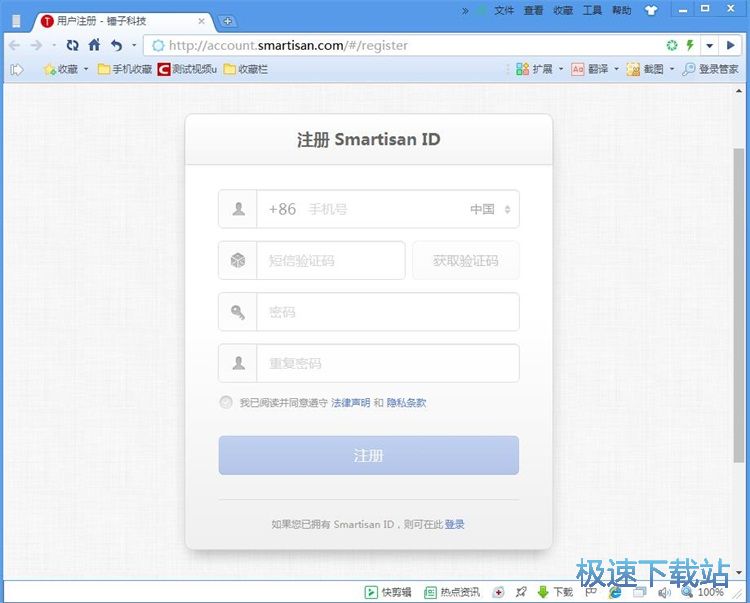
Task: Open the 法律声明 link
Action: click(x=351, y=403)
